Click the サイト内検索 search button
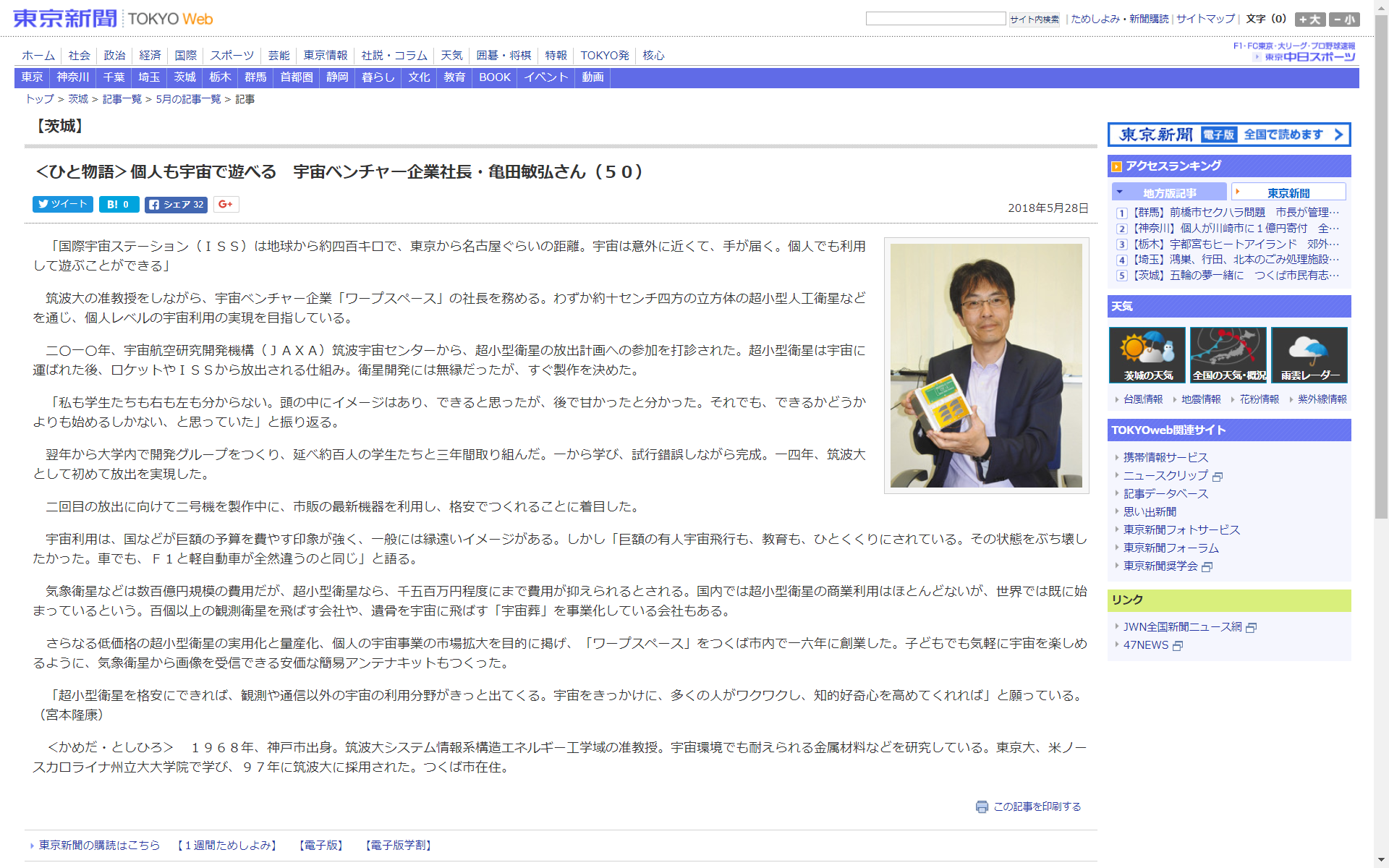This screenshot has height=868, width=1389. [x=1035, y=20]
